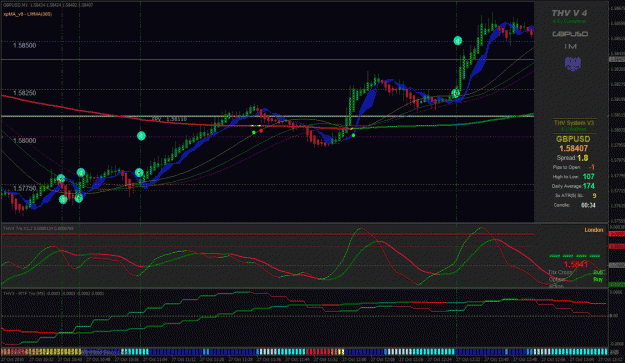Click the 3x ATR(5) SL value 9

[594, 196]
